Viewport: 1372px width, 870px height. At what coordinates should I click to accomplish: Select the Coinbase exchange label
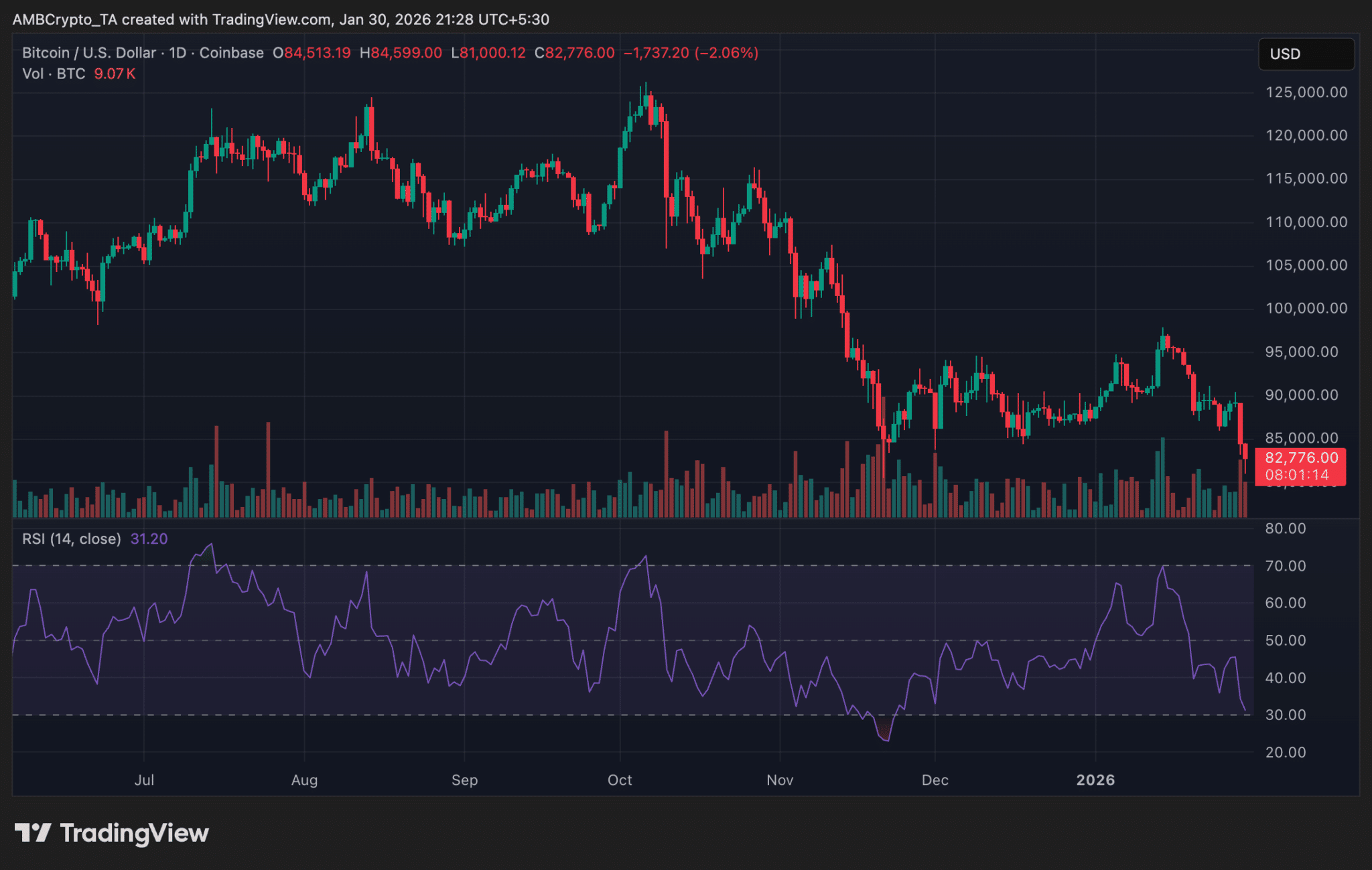pos(231,53)
